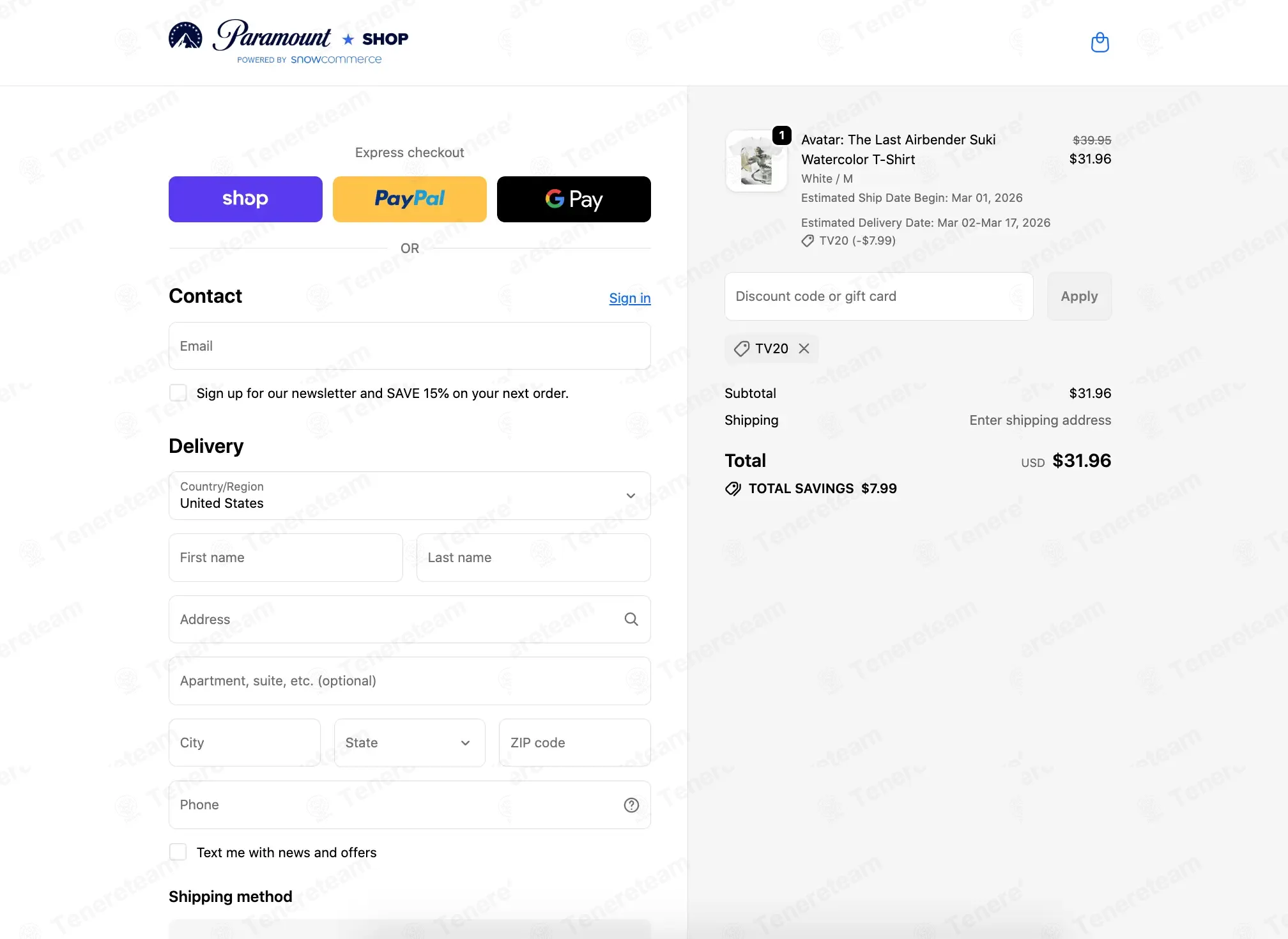
Task: Click the Paramount Shop logo
Action: pos(288,42)
